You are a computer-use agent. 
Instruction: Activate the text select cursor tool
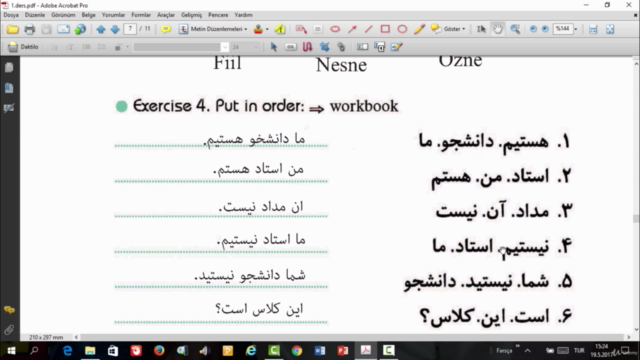point(481,29)
